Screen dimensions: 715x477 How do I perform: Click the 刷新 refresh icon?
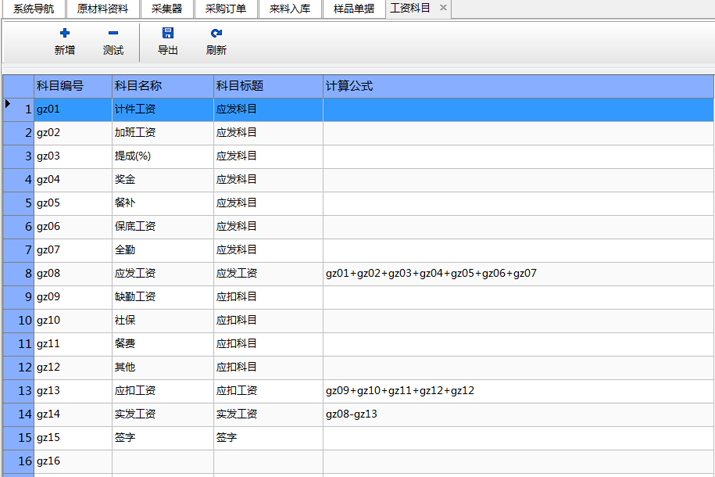tap(216, 33)
